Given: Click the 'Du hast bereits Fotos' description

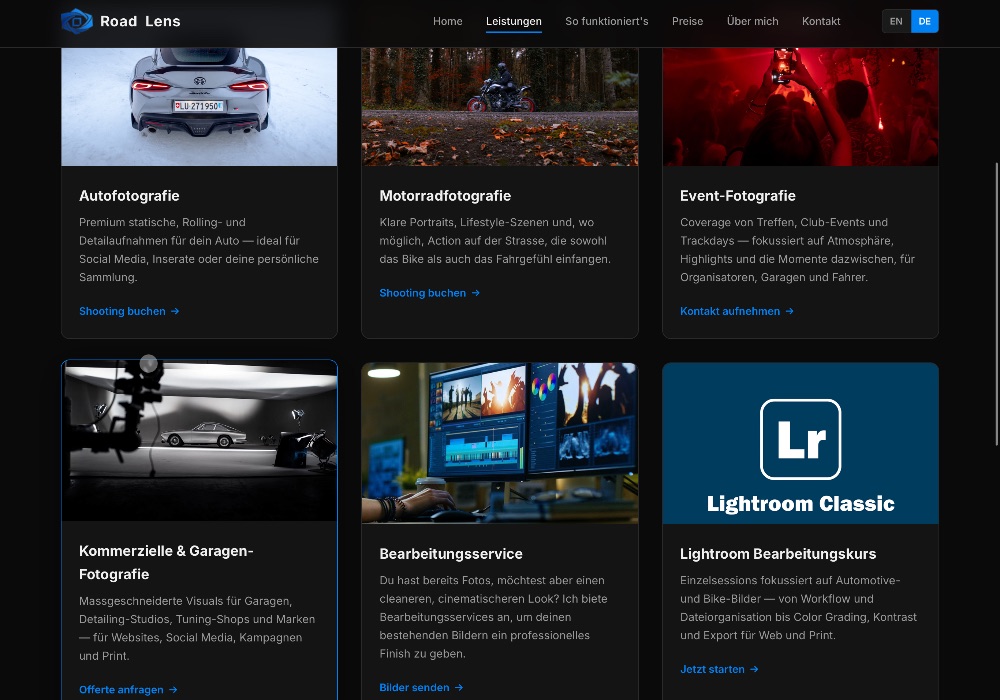Looking at the screenshot, I should tap(493, 616).
